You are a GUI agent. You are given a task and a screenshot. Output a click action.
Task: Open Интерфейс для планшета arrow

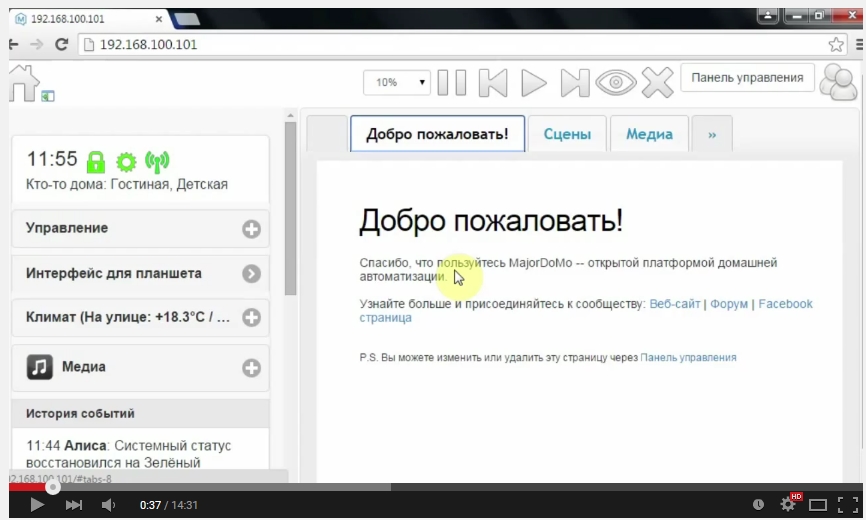[251, 273]
